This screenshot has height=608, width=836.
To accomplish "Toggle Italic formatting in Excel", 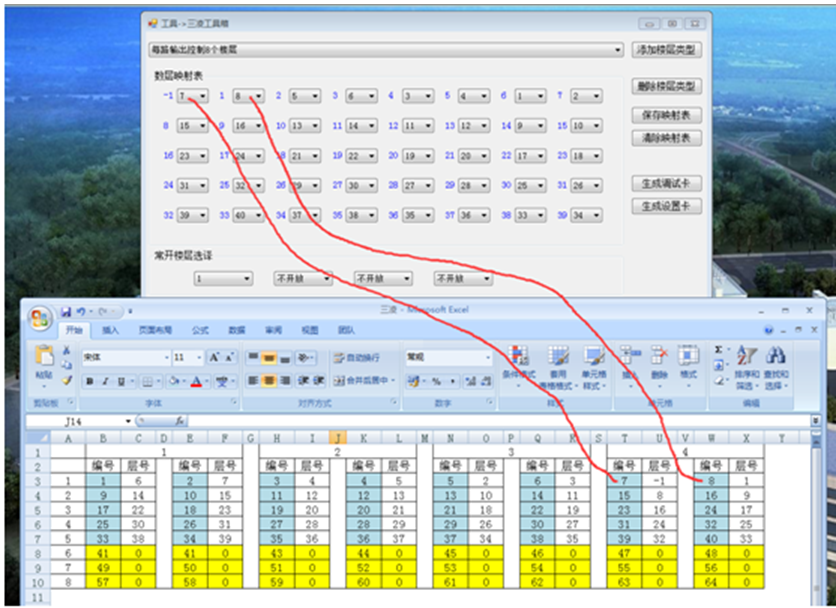I will tap(106, 381).
